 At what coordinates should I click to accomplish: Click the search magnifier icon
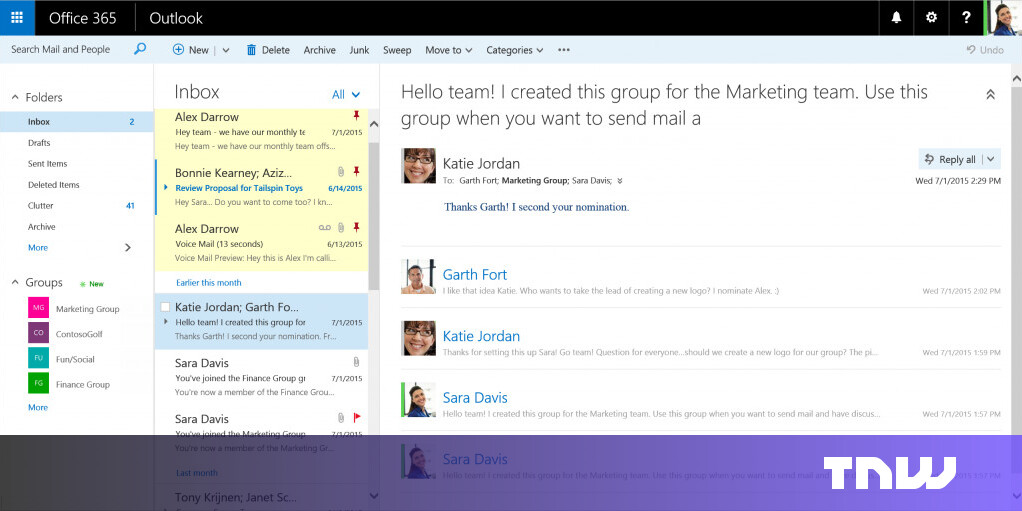140,49
